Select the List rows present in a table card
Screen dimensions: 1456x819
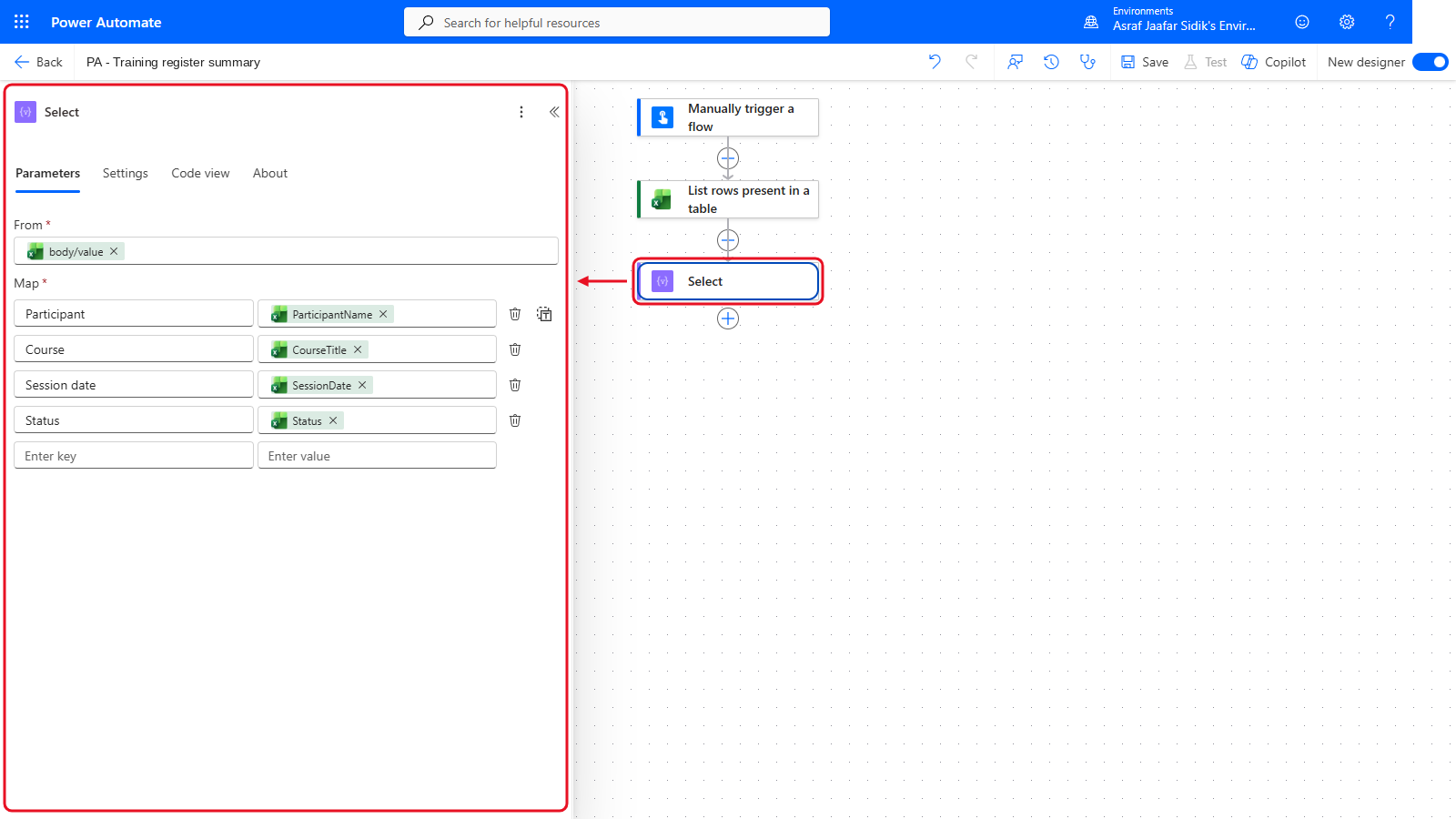tap(728, 199)
